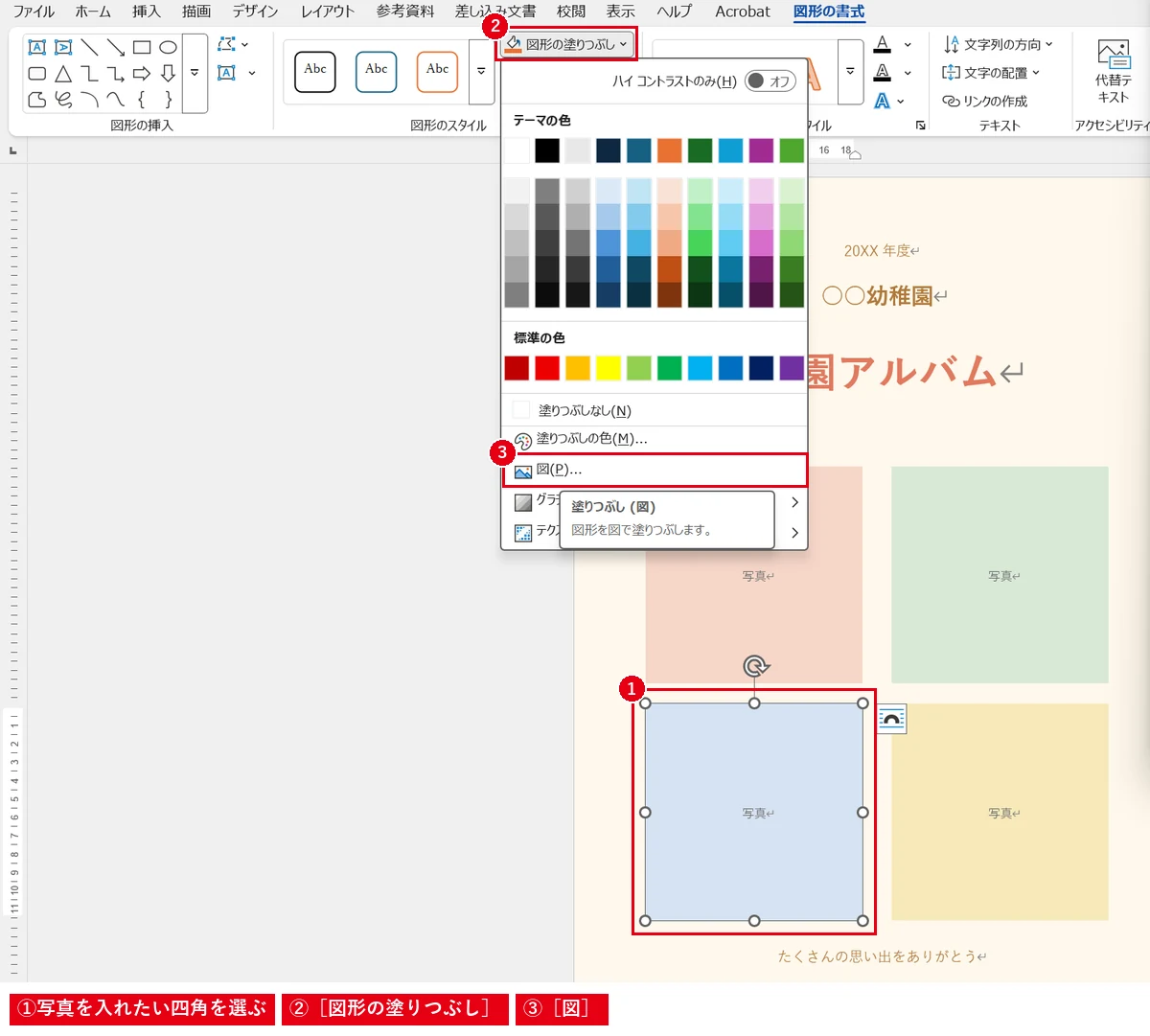Pick the orange theme color swatch

pyautogui.click(x=670, y=150)
